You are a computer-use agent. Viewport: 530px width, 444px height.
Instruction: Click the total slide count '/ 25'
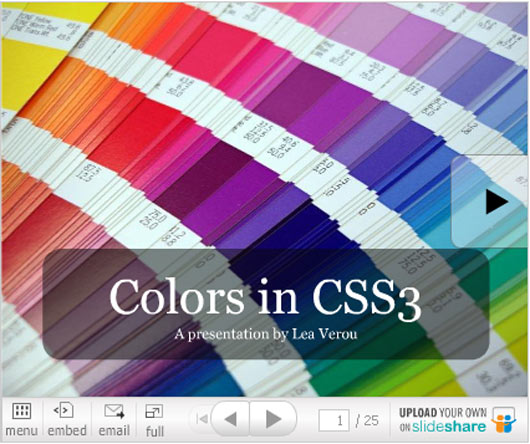tap(367, 421)
